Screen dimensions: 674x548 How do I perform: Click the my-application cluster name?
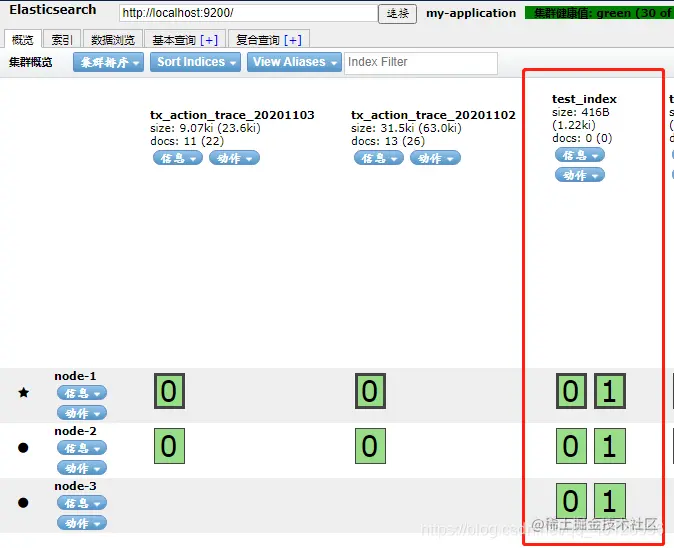coord(471,13)
